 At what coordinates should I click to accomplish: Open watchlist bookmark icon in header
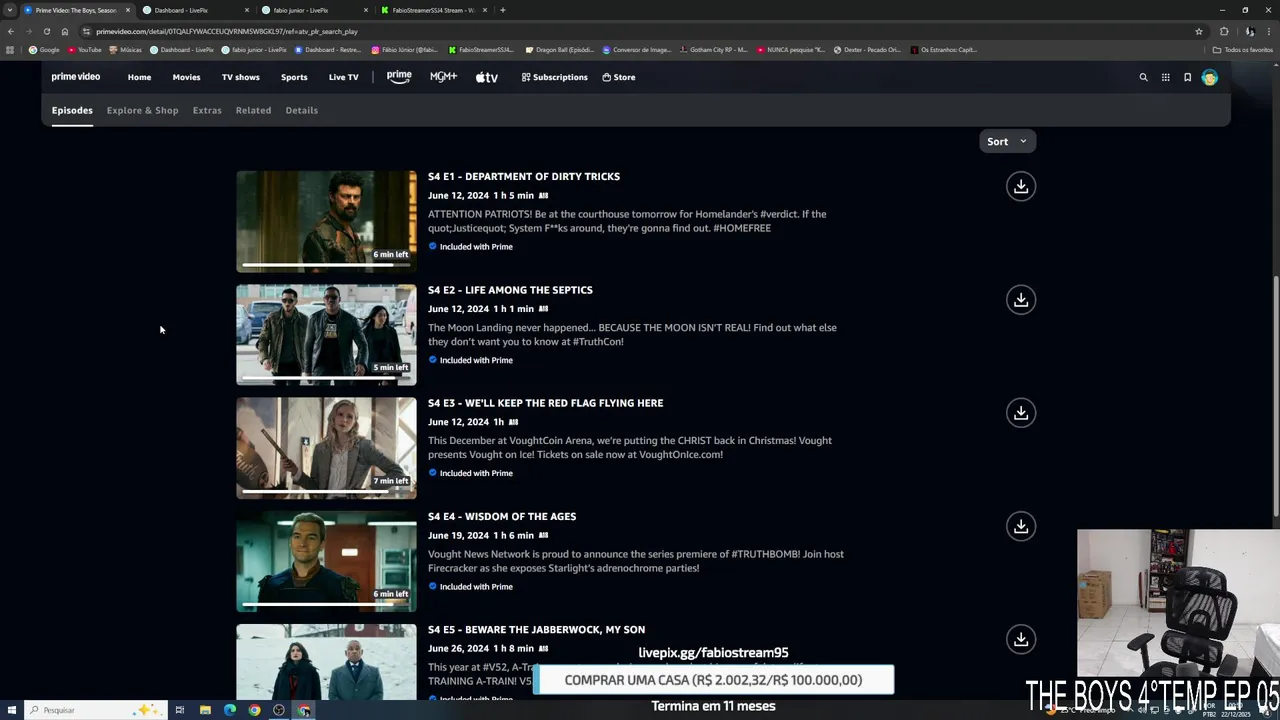pyautogui.click(x=1187, y=77)
